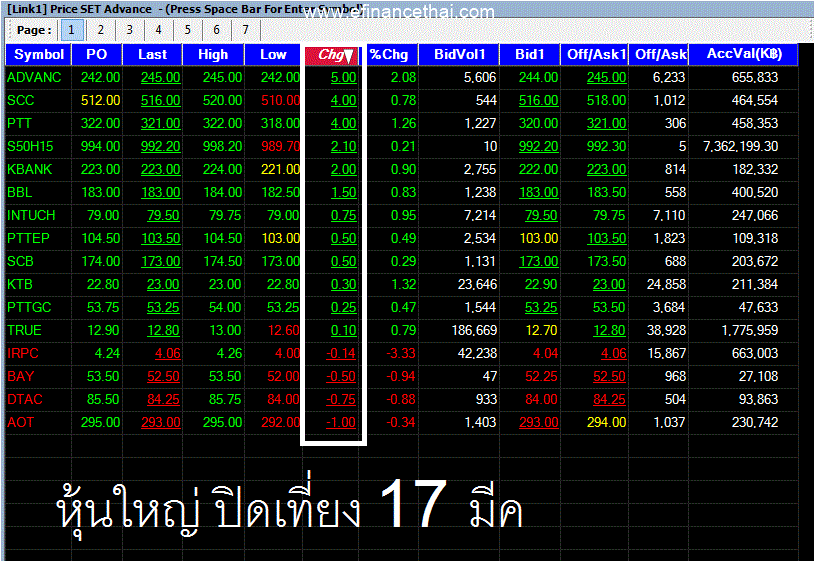Click the AccVal(K฿) column header
The image size is (814, 561).
click(x=743, y=54)
